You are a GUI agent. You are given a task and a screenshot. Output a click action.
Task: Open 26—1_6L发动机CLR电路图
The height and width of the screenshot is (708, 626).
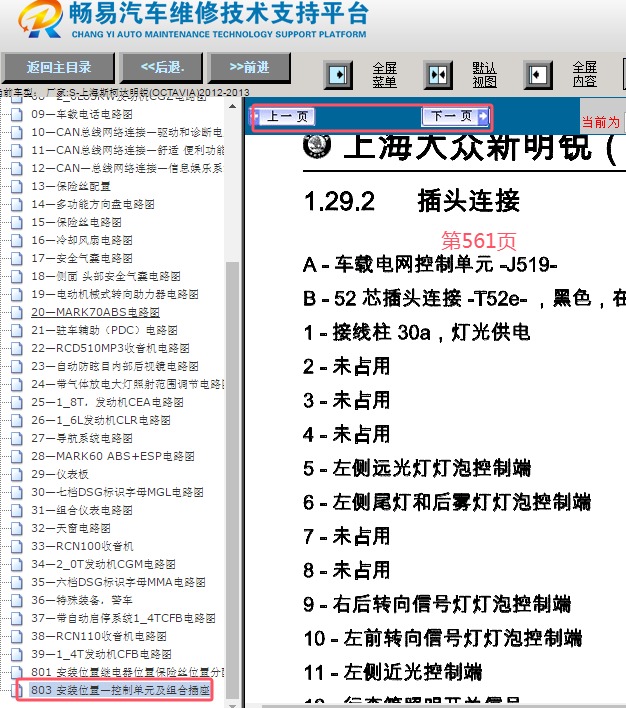coord(101,420)
